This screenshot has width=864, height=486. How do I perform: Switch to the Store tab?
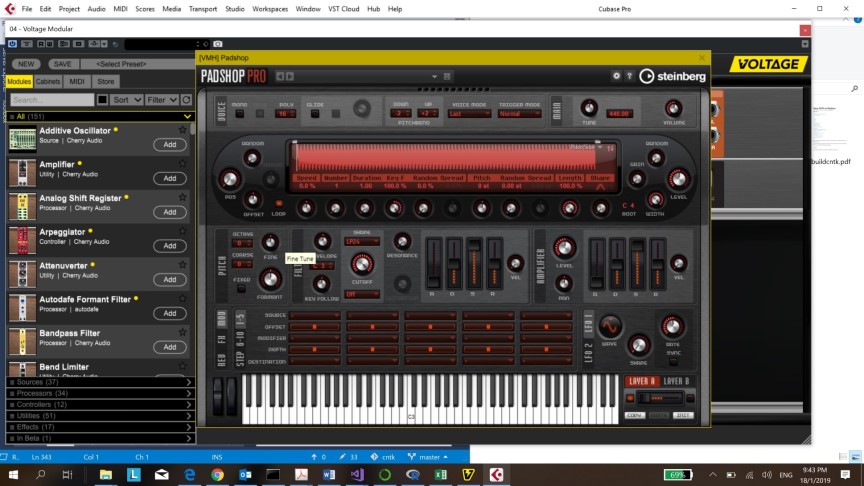[105, 81]
